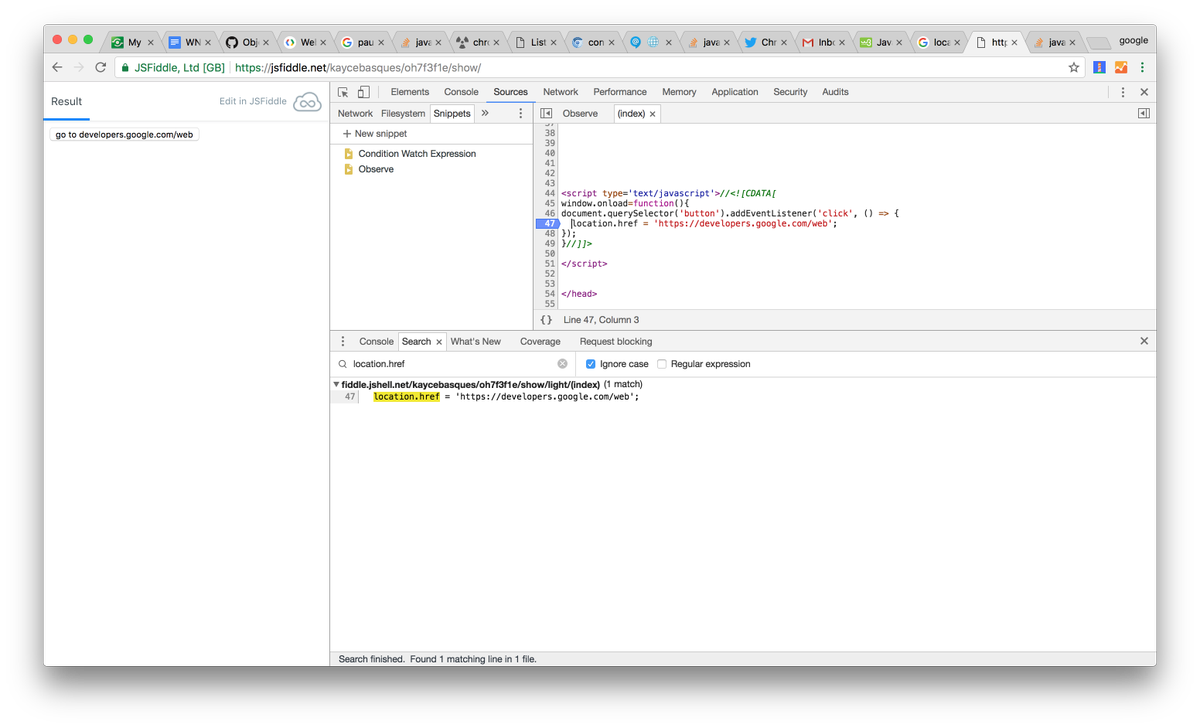1200x728 pixels.
Task: Click the orange extension icon in the toolbar
Action: click(x=1121, y=67)
